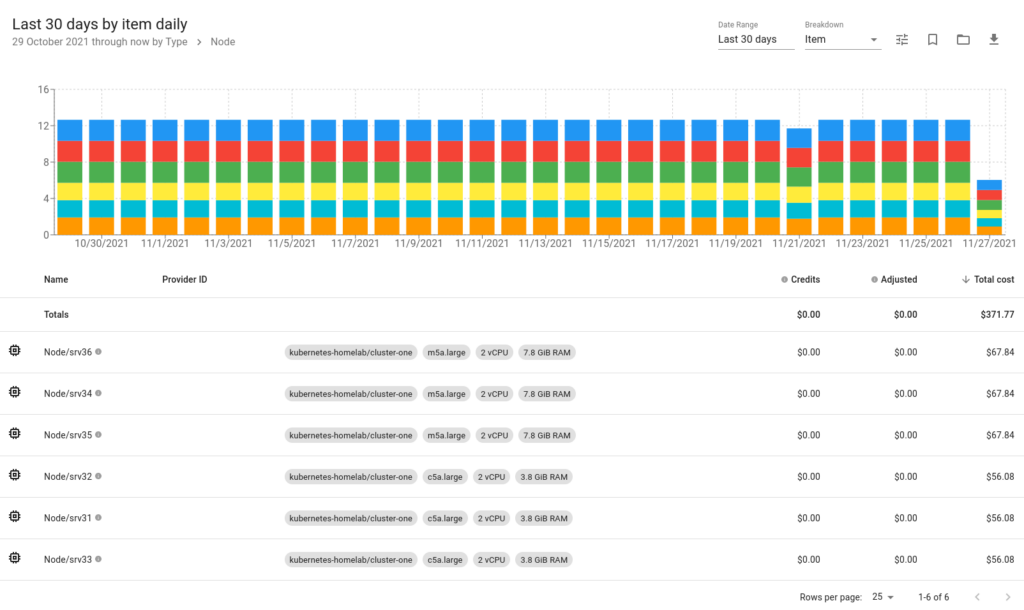Select Type in the breadcrumb navigation
This screenshot has height=610, width=1024.
pyautogui.click(x=178, y=42)
